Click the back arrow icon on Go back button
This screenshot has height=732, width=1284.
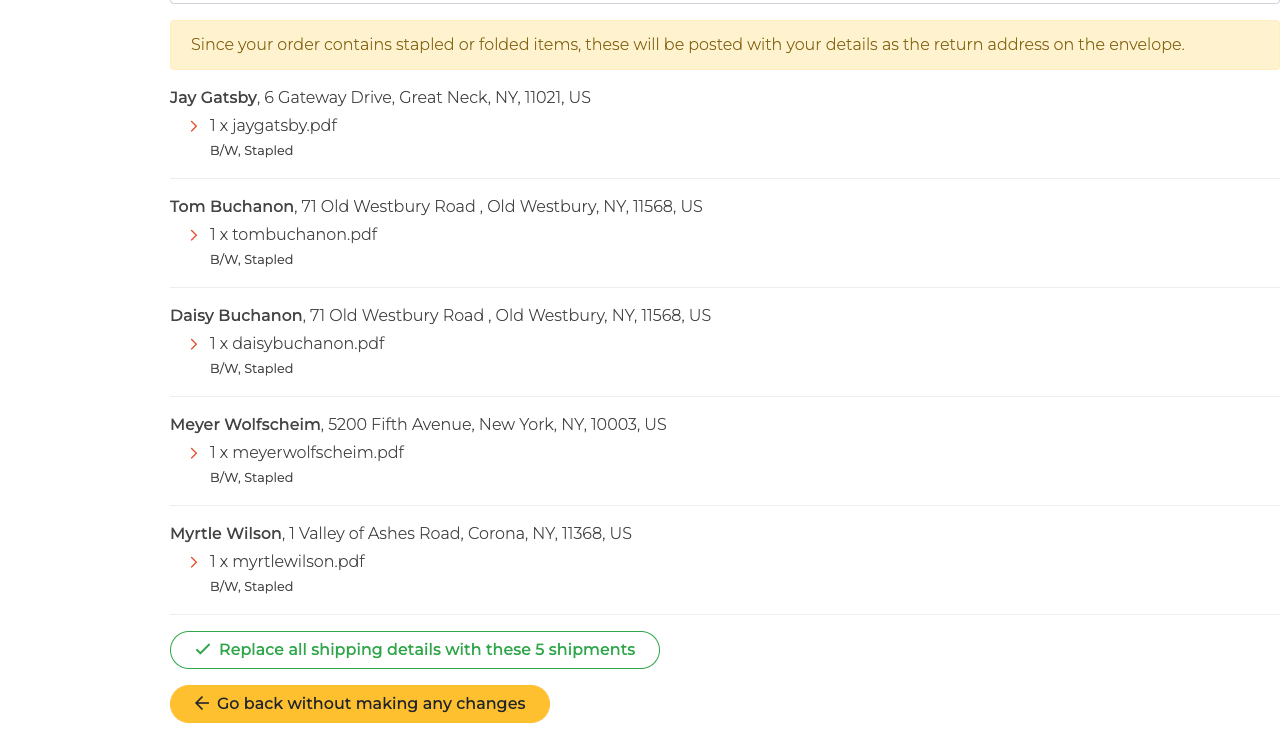pyautogui.click(x=202, y=704)
